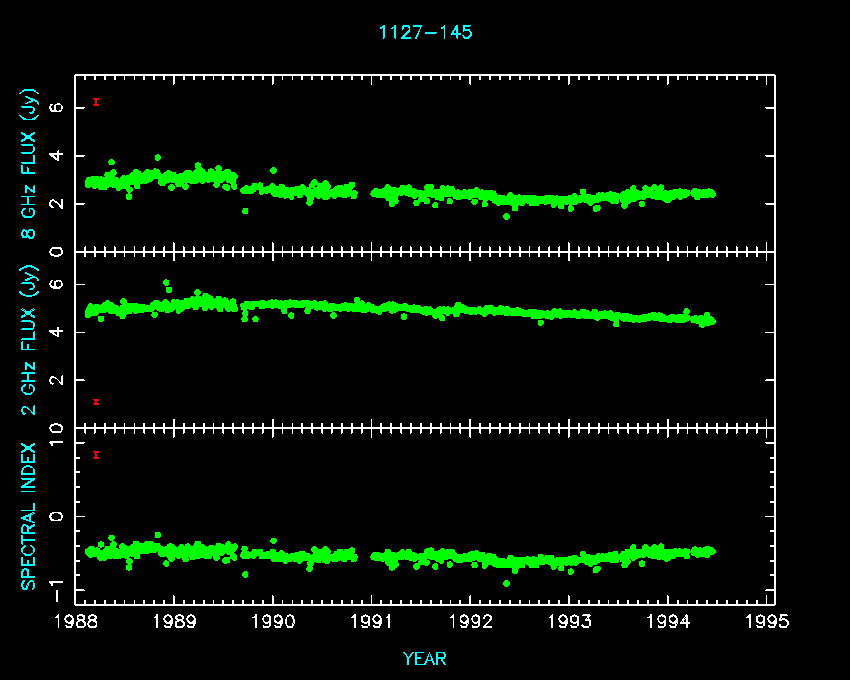This screenshot has width=850, height=680.
Task: Click the red error bar in spectral index panel
Action: pos(96,455)
